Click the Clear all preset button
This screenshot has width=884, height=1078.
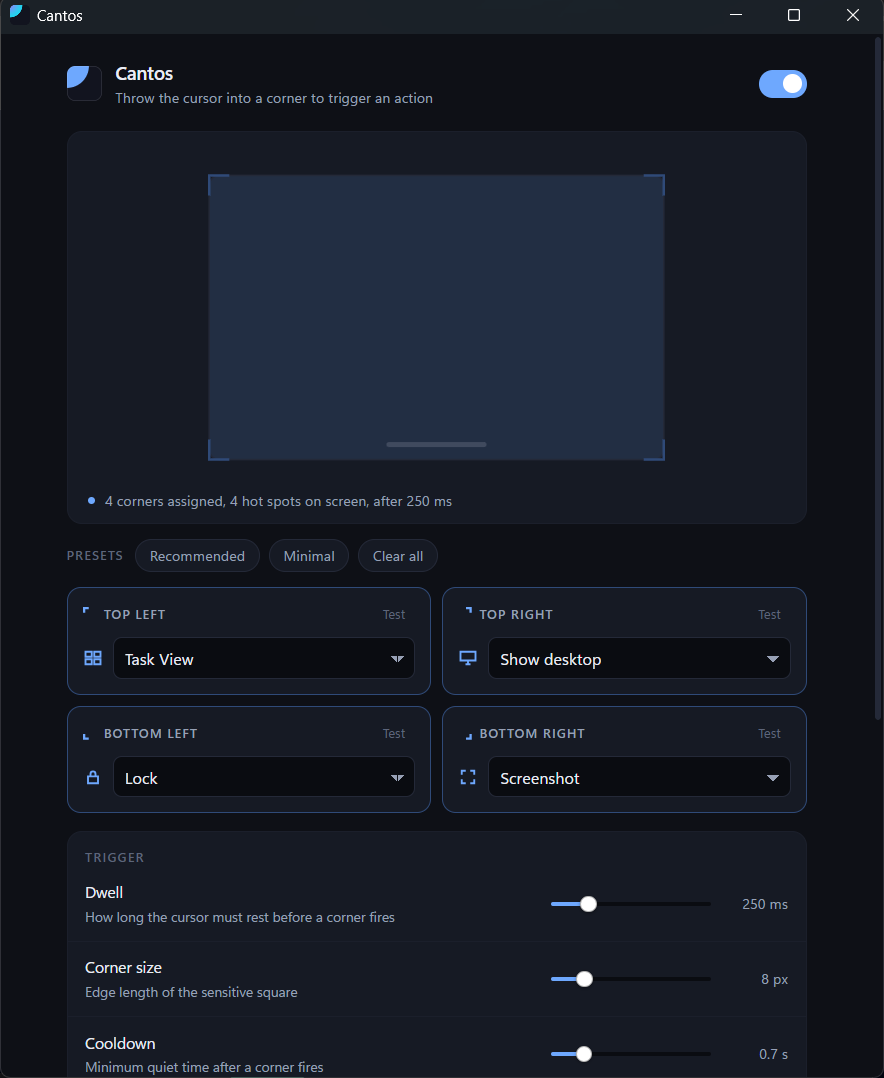397,556
